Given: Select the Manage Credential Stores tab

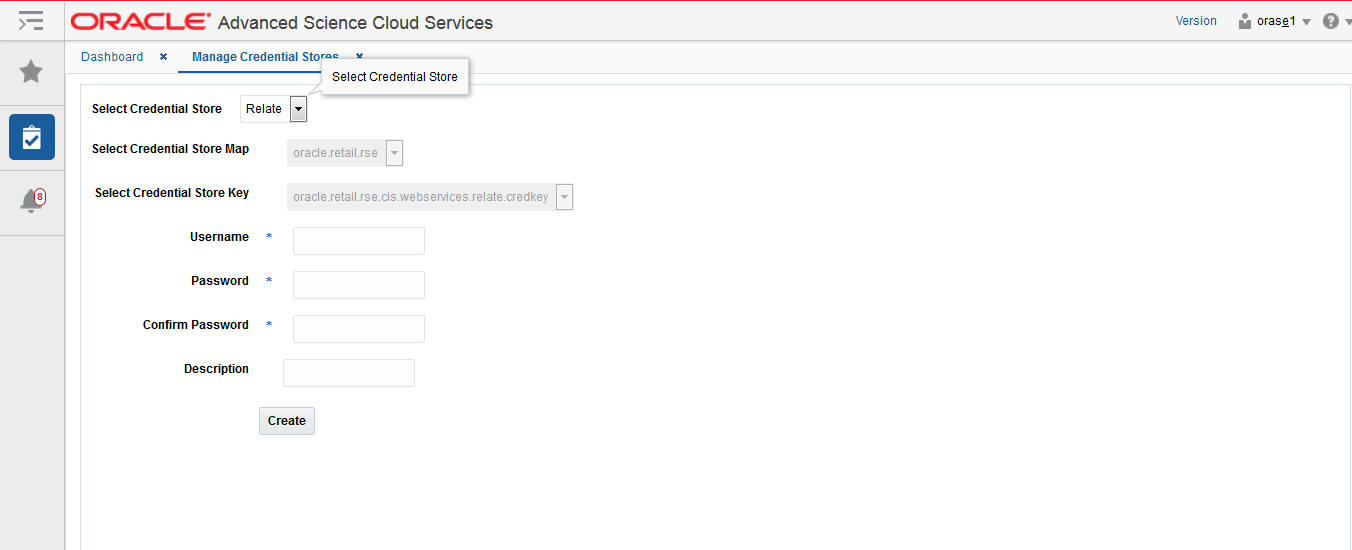Looking at the screenshot, I should 265,57.
